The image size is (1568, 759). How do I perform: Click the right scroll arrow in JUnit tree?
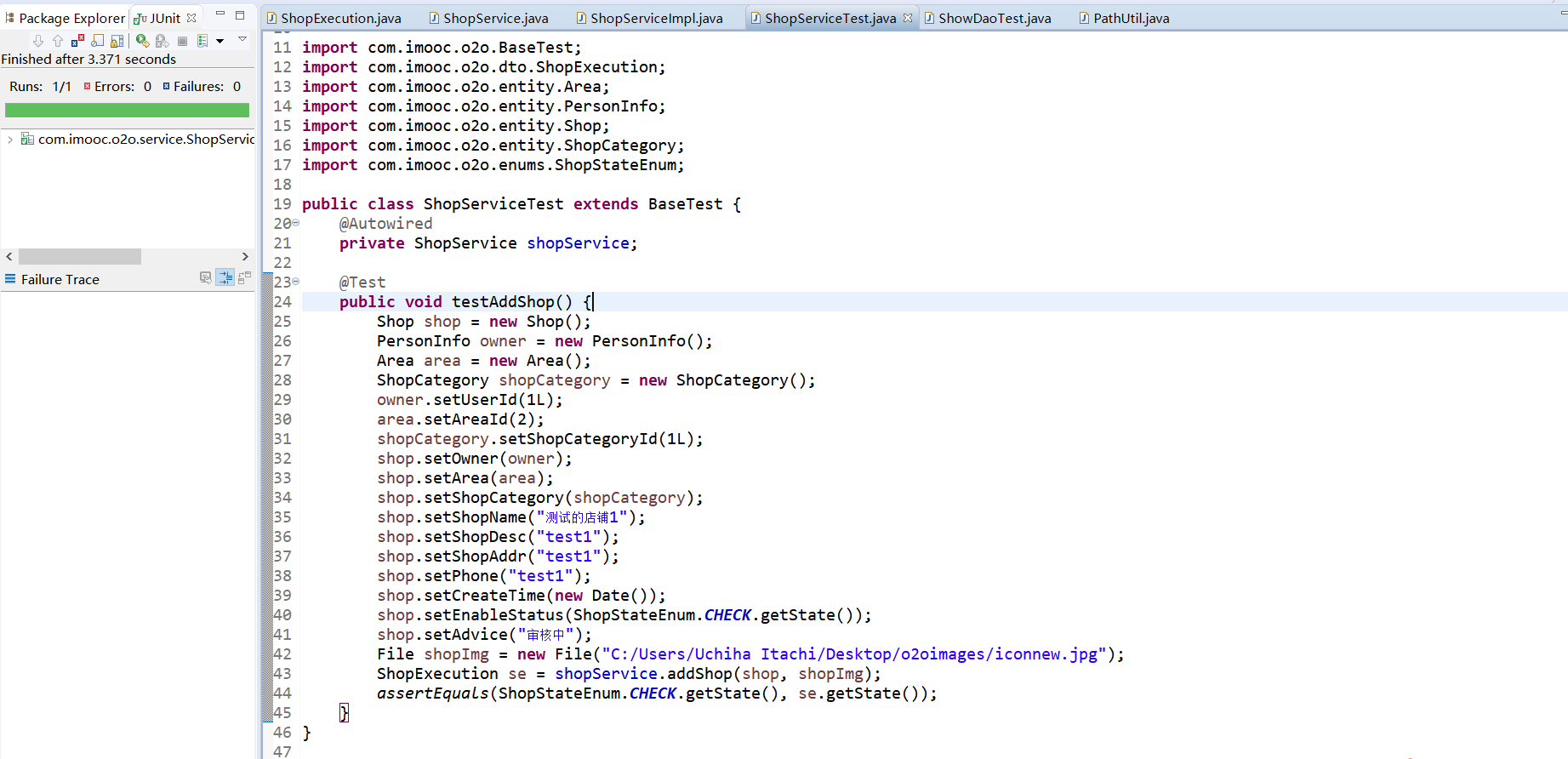click(245, 256)
